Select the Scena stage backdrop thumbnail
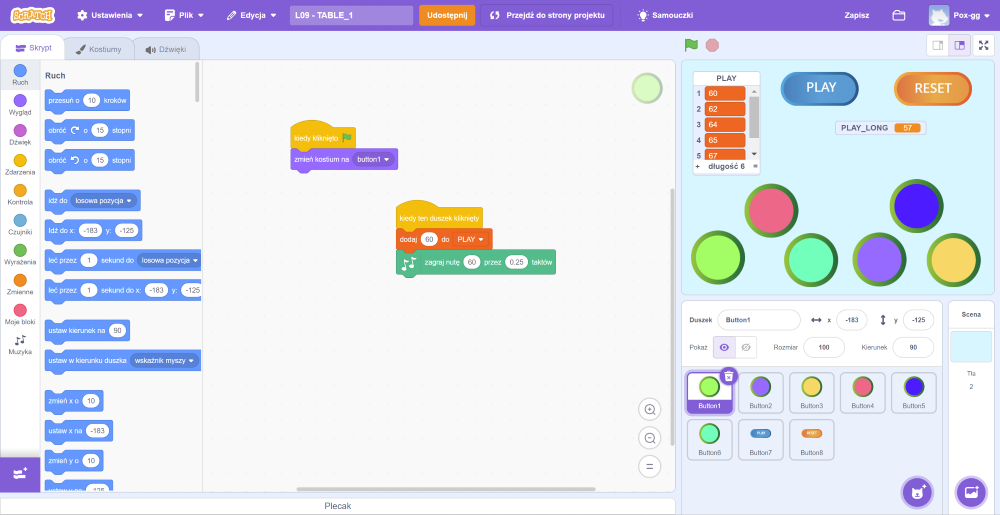 click(971, 347)
